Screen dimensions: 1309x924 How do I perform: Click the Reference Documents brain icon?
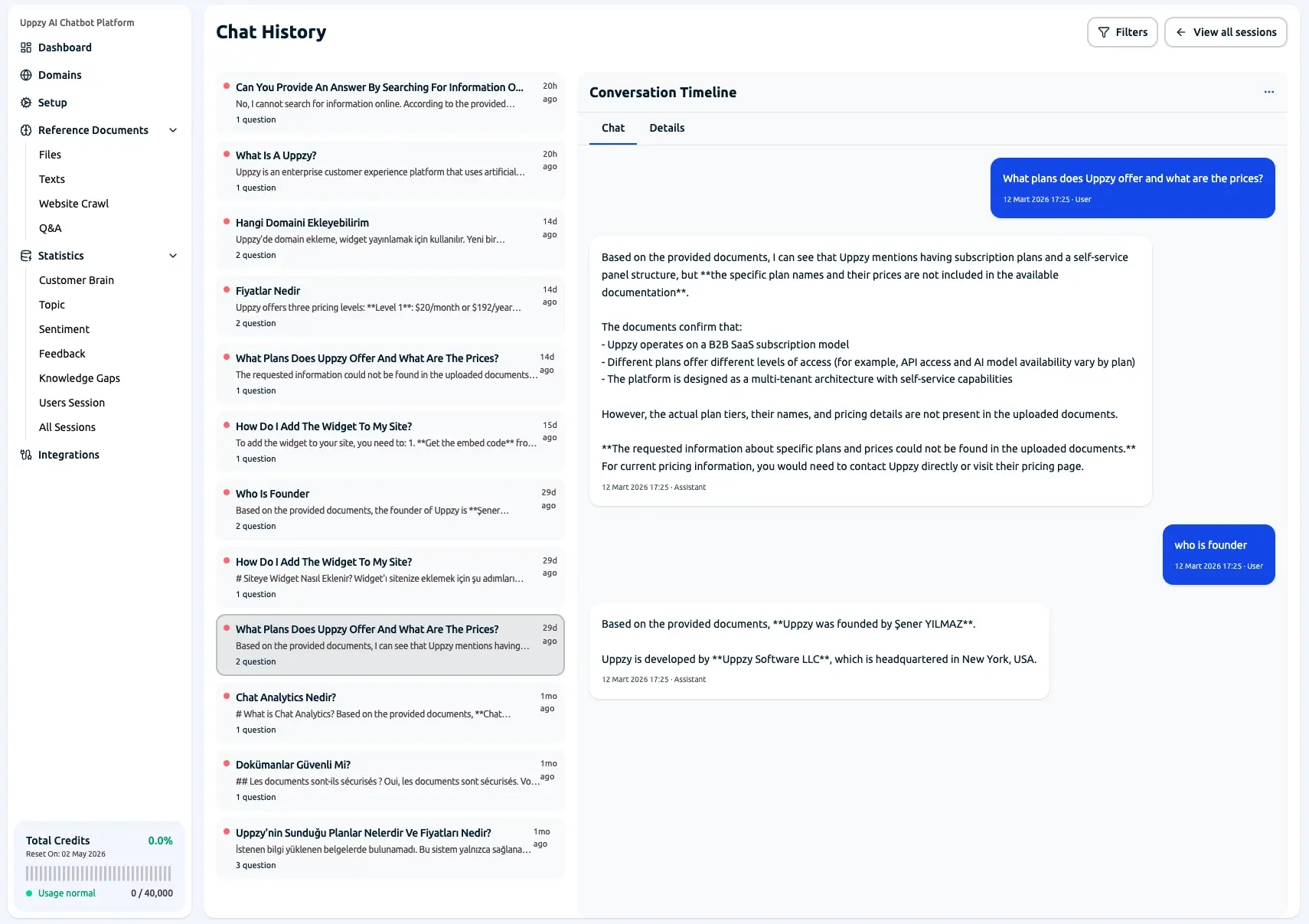coord(26,130)
